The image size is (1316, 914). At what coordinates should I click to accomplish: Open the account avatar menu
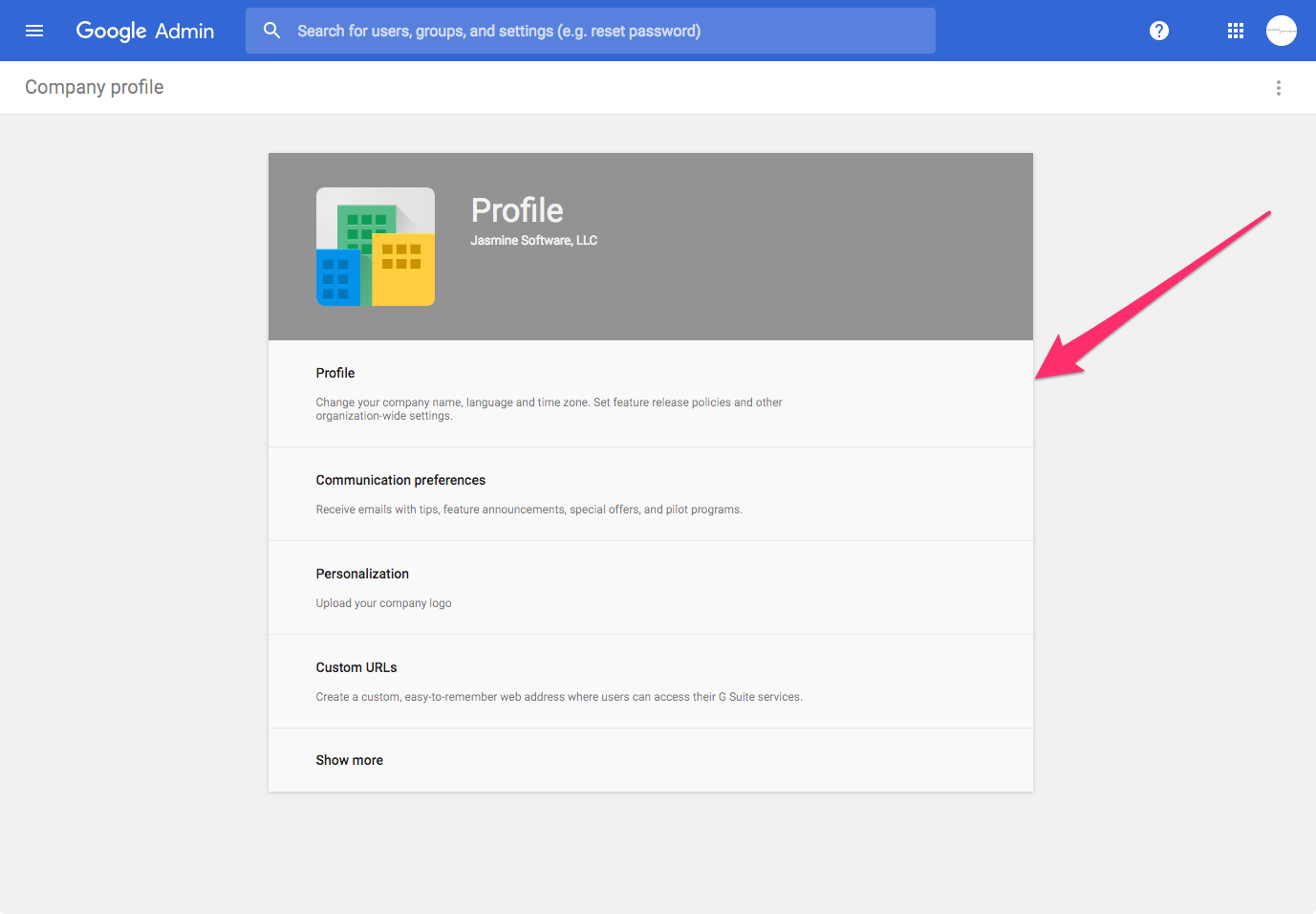coord(1282,31)
